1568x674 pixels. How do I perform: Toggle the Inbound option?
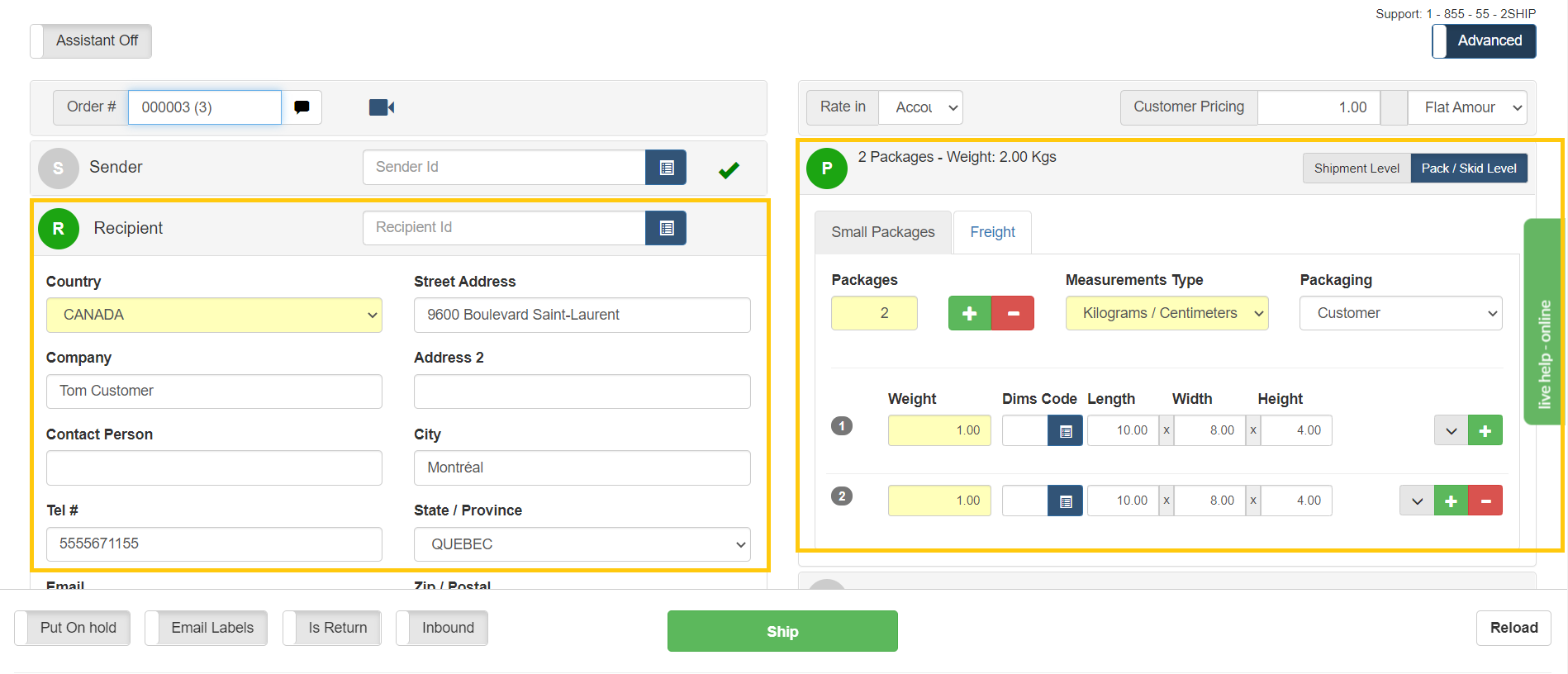(442, 628)
